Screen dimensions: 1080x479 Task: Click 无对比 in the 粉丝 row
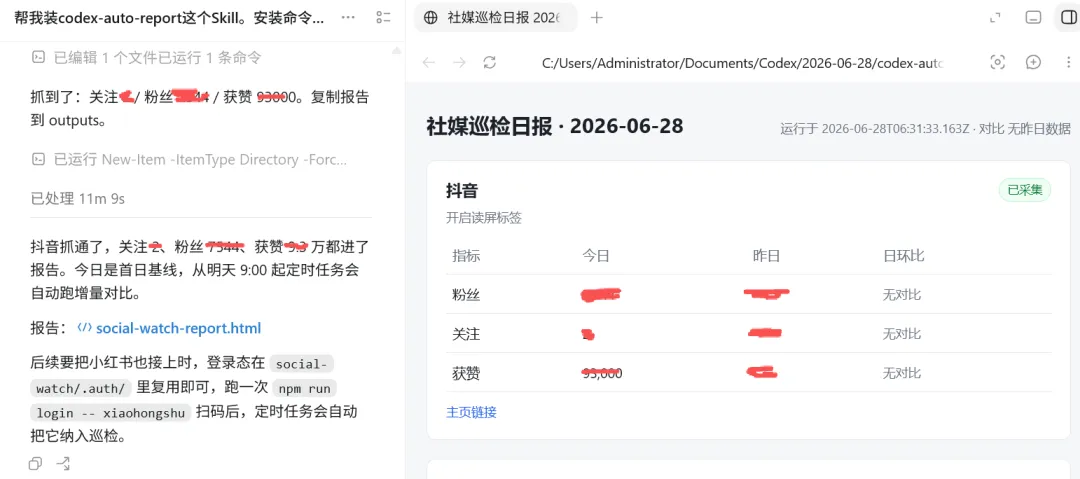pos(902,295)
